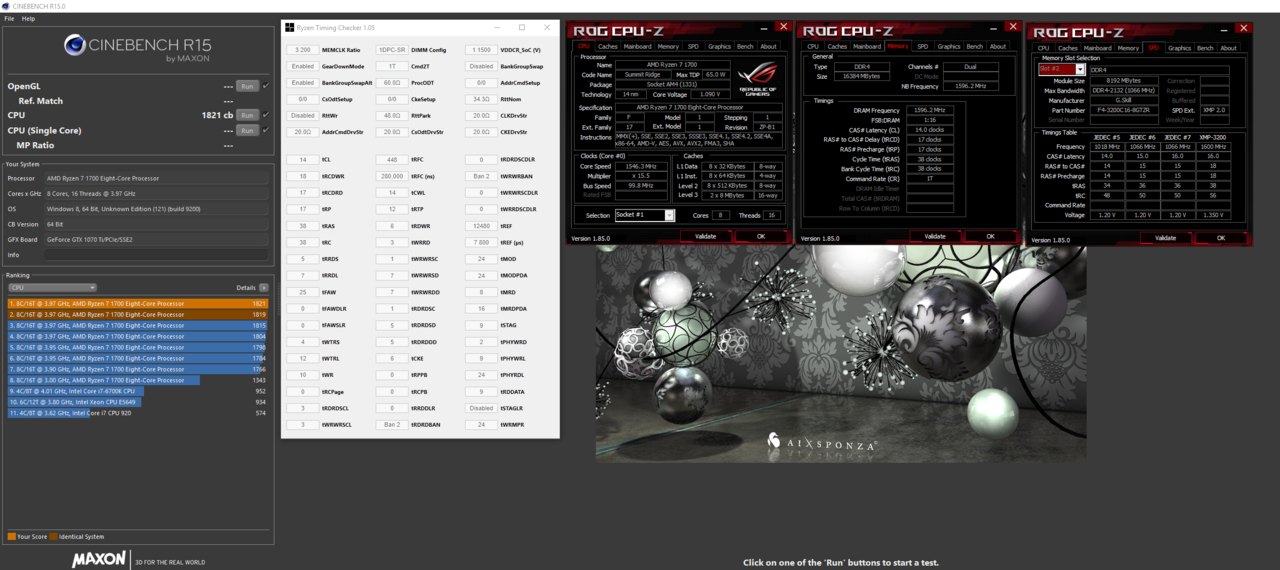Minimize the Ryzen Timing Checker window
The image size is (1280, 570).
click(496, 28)
